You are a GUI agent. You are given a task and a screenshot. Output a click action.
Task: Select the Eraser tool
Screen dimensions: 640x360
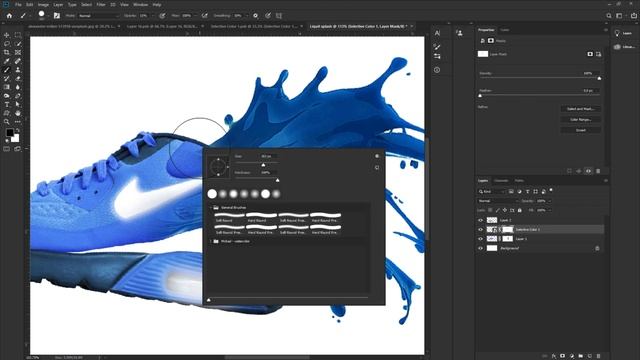[x=18, y=78]
